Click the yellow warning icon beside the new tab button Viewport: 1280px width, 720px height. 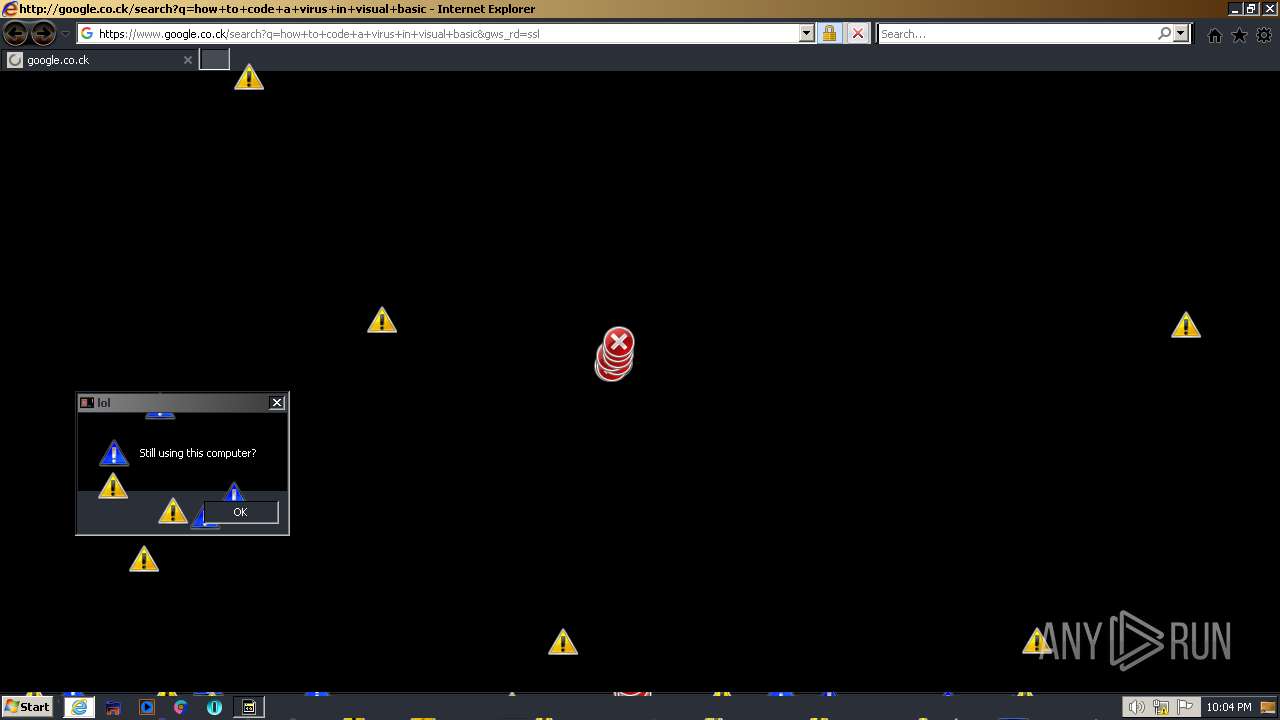click(249, 77)
